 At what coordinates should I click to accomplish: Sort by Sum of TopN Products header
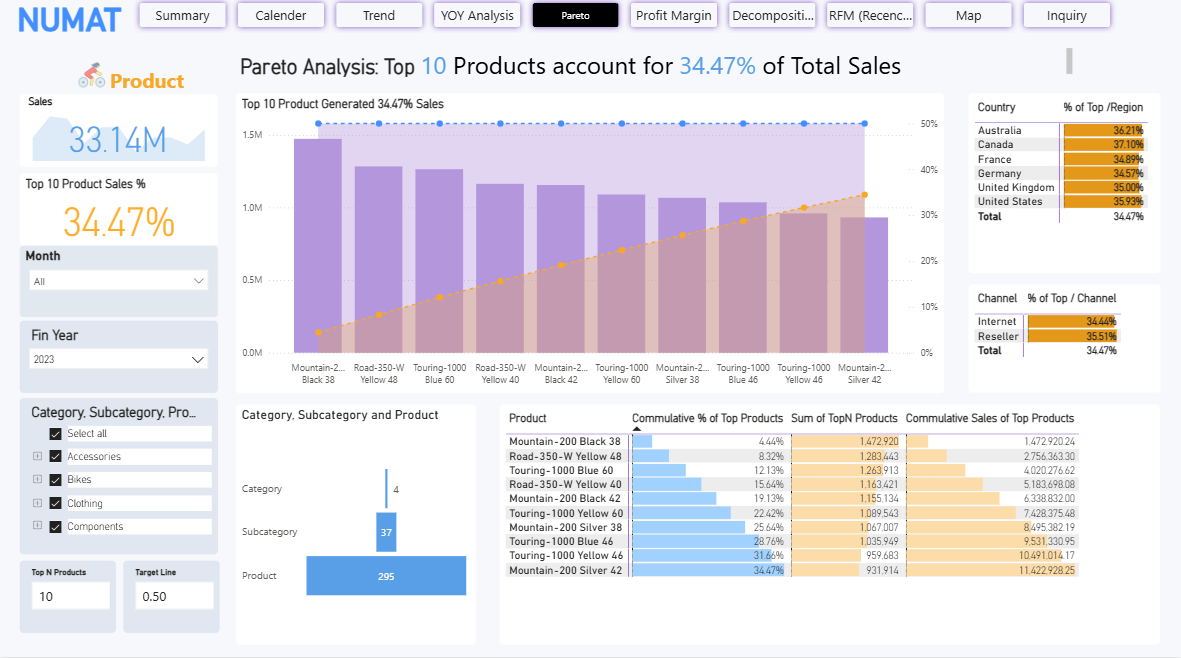tap(844, 419)
